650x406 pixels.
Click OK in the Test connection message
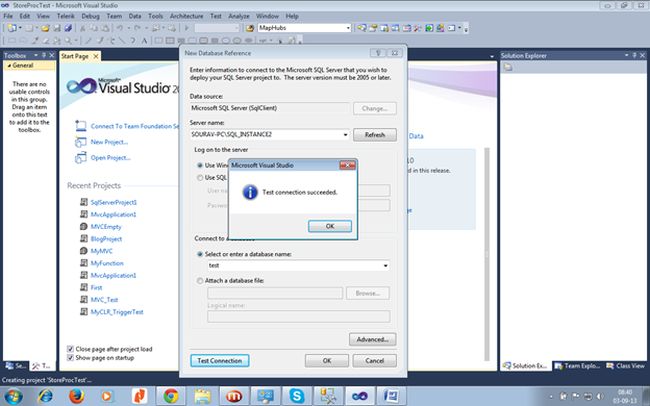(330, 226)
